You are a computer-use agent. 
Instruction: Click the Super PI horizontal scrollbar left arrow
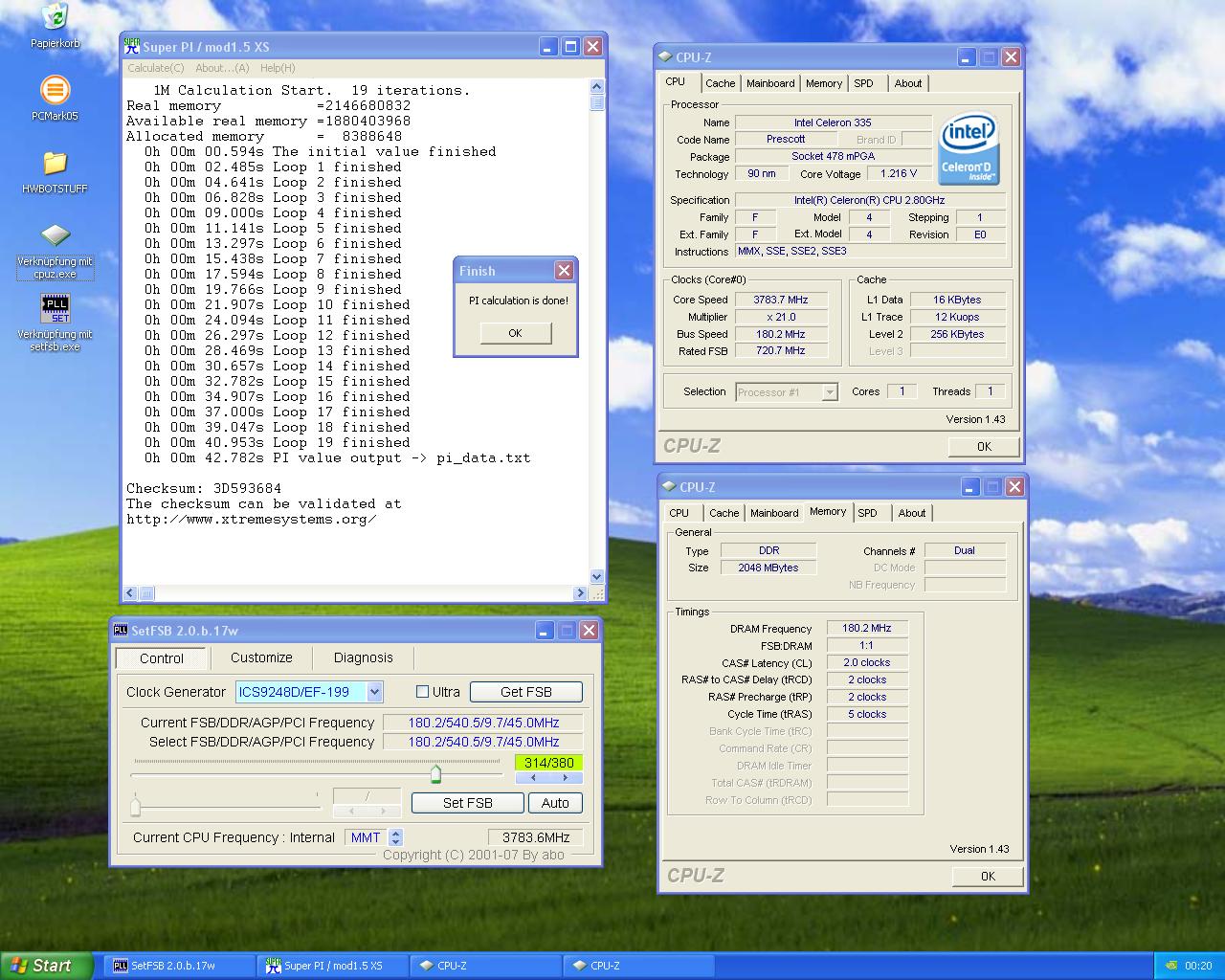pyautogui.click(x=131, y=593)
